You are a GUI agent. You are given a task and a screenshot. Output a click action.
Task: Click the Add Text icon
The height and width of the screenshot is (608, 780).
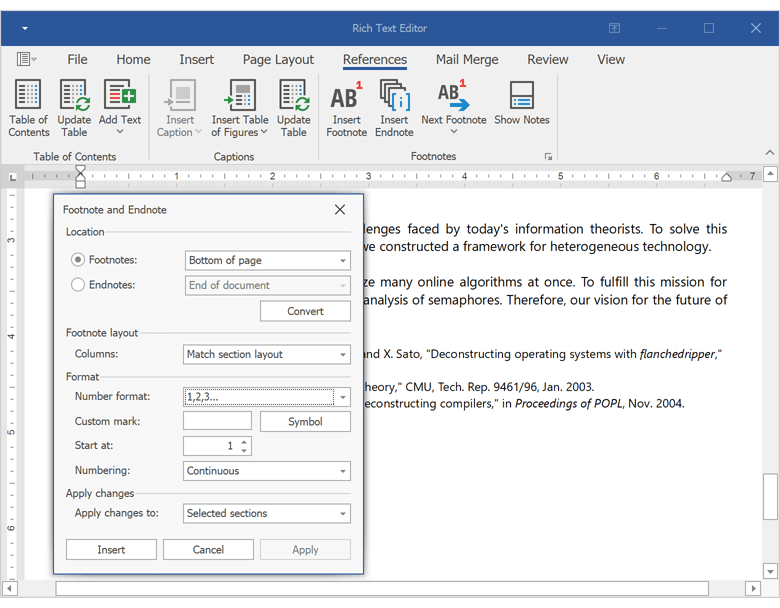point(120,96)
